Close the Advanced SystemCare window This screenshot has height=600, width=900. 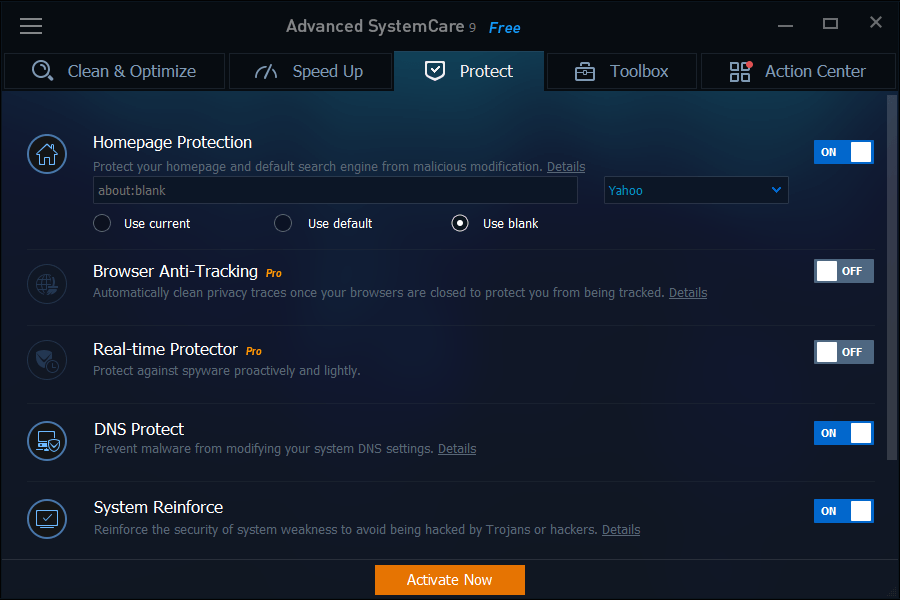[875, 22]
